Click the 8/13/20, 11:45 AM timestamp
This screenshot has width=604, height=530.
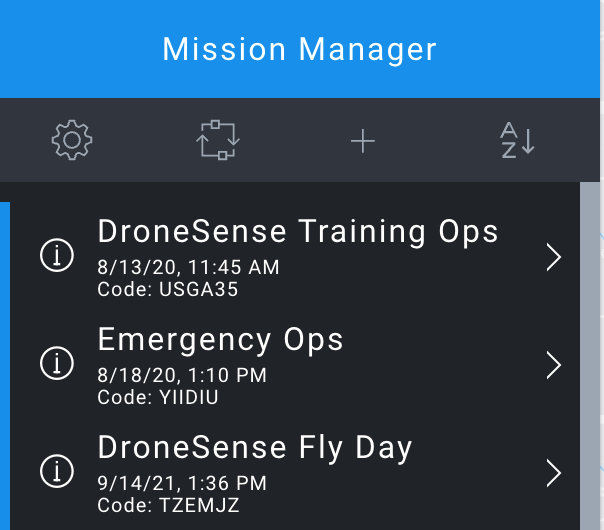(188, 267)
